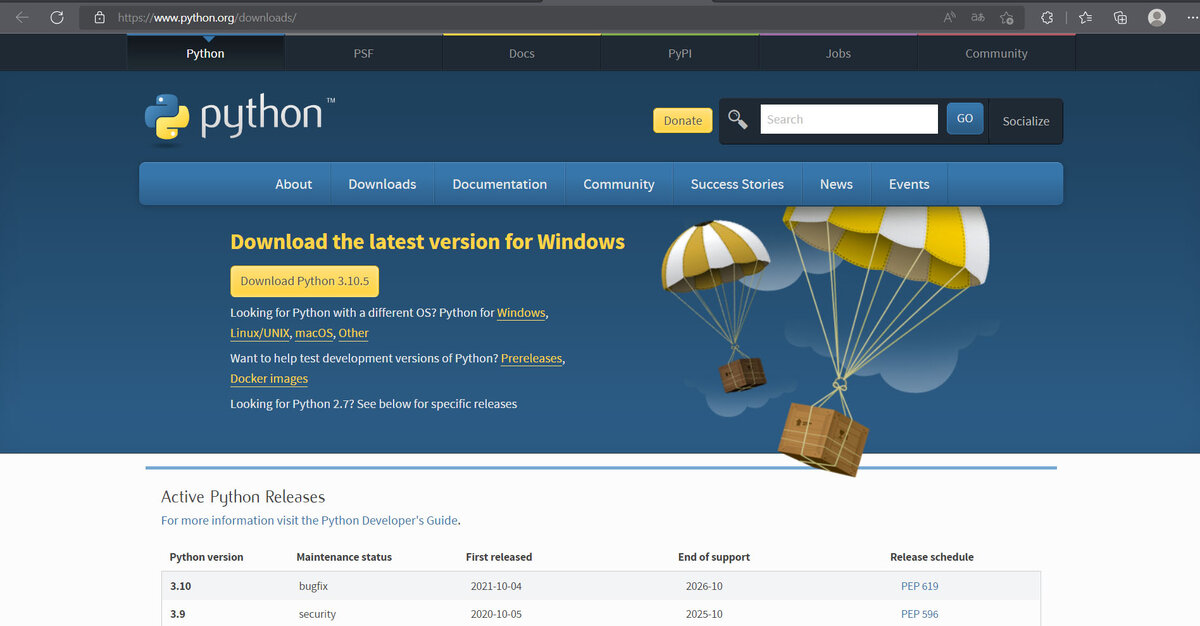Open the News menu
The image size is (1200, 626).
(x=836, y=184)
